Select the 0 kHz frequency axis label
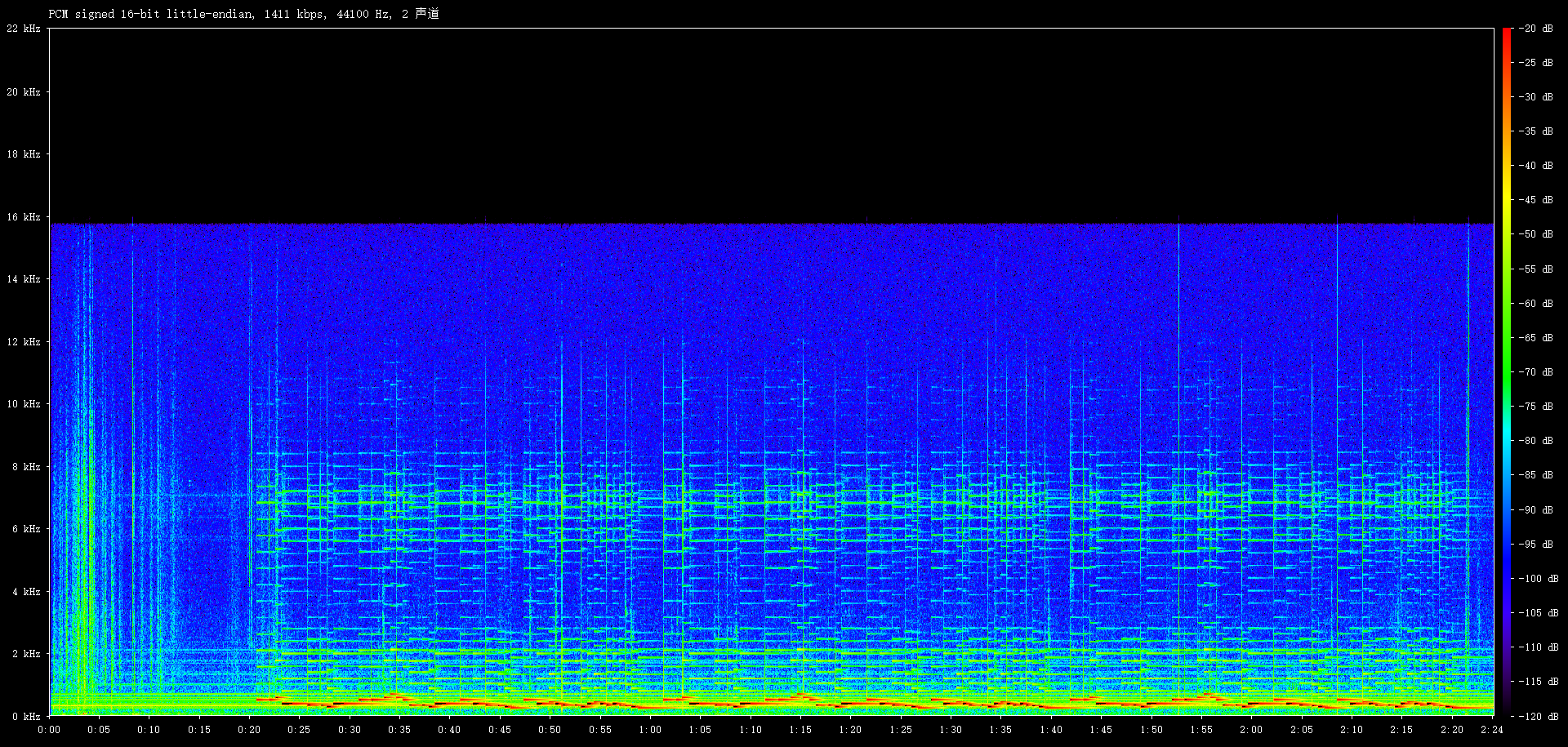The image size is (1568, 747). (x=26, y=717)
